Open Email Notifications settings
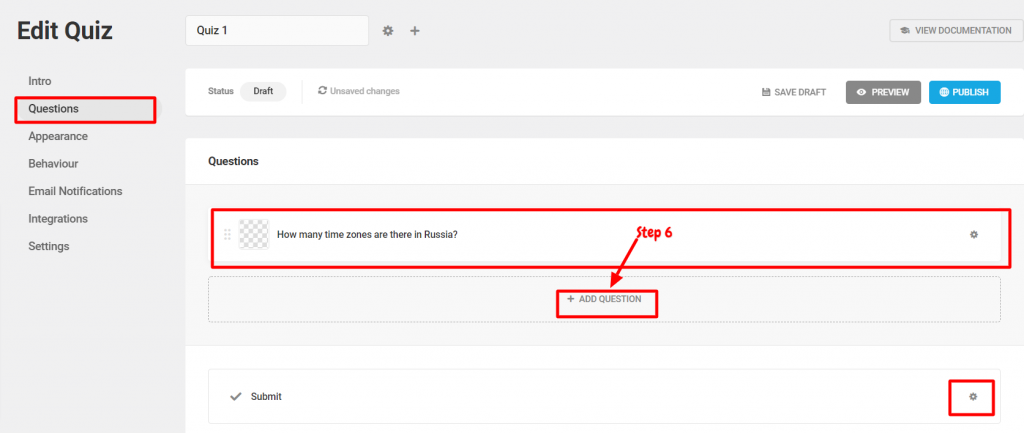 [x=75, y=191]
